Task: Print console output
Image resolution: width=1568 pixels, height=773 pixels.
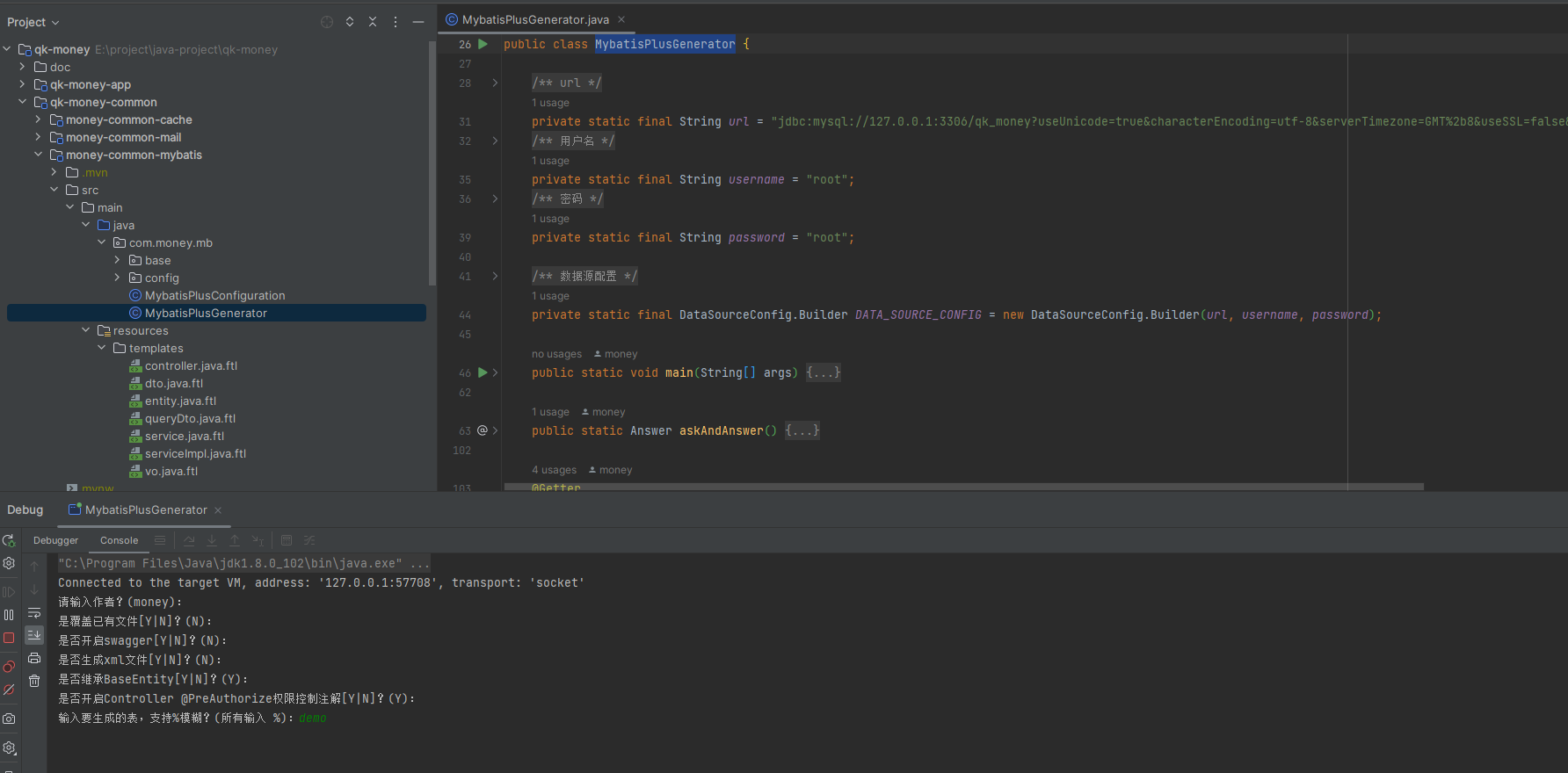Action: coord(34,658)
